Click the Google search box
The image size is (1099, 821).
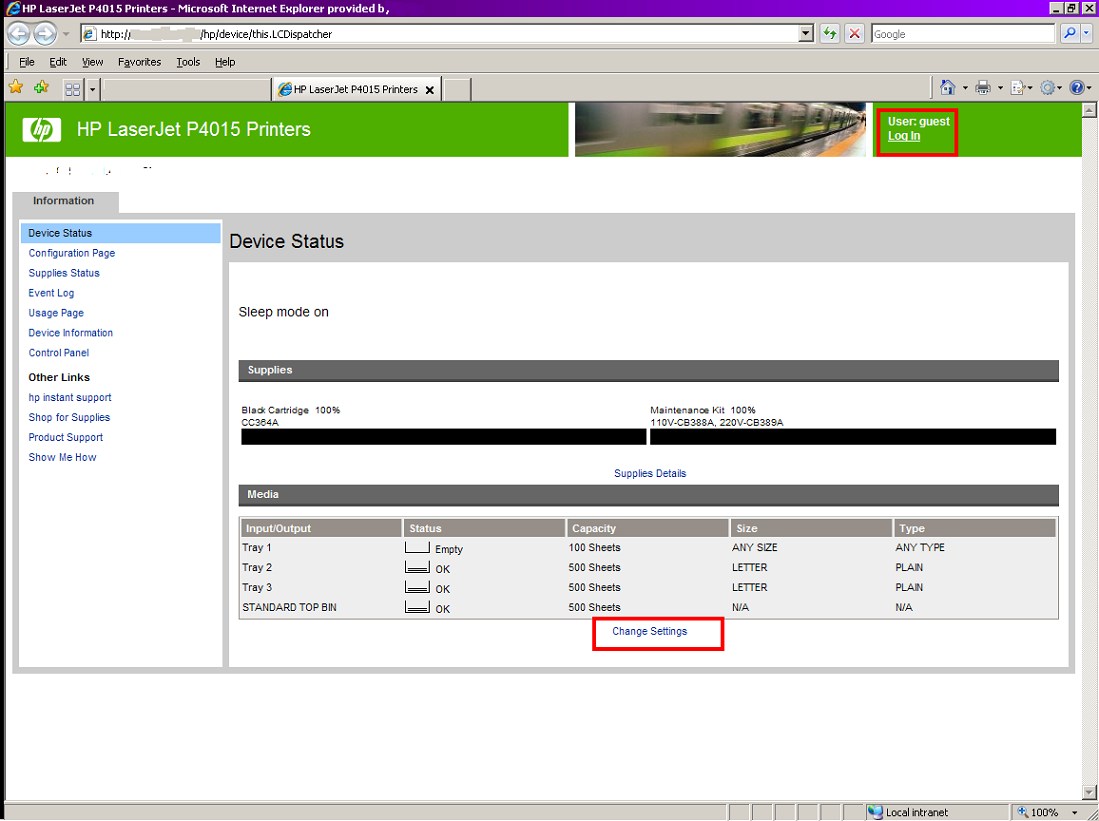963,34
